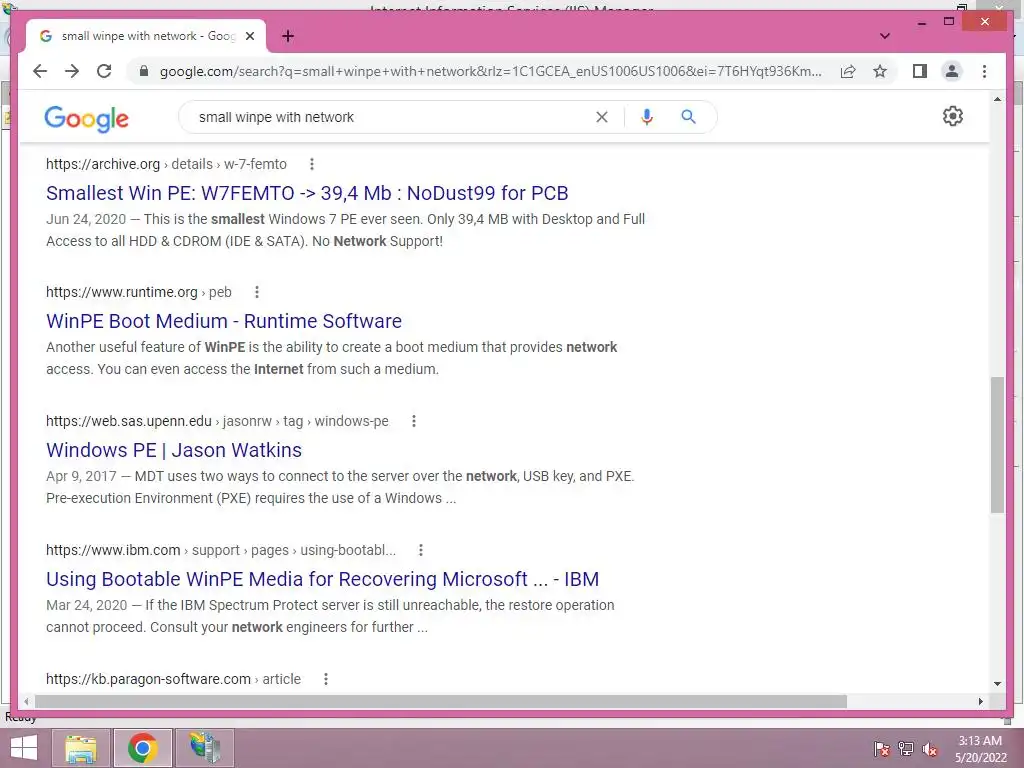This screenshot has width=1024, height=768.
Task: View site information padlock icon
Action: tap(144, 71)
